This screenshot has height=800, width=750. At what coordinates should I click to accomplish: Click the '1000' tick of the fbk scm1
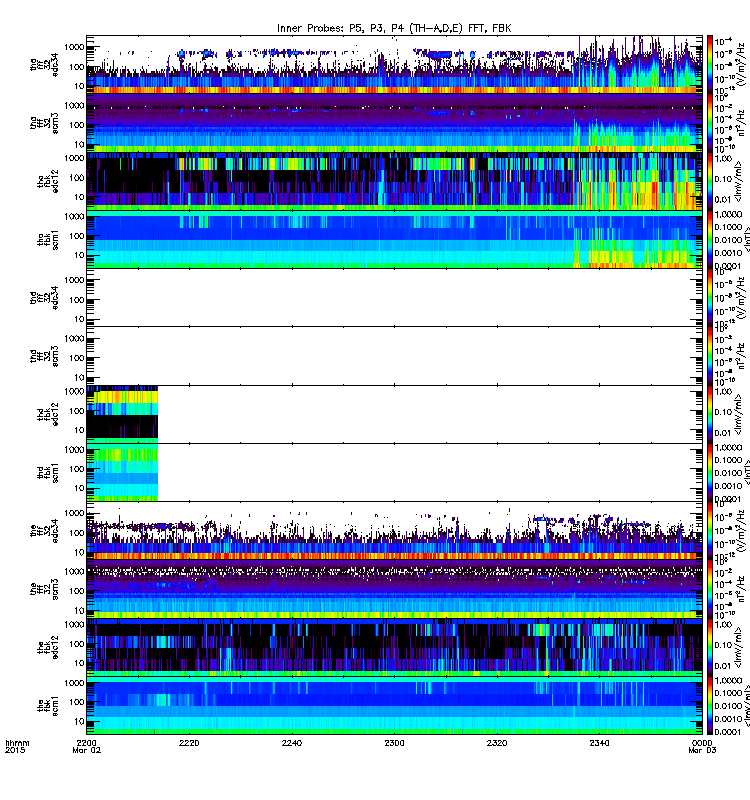pos(74,683)
